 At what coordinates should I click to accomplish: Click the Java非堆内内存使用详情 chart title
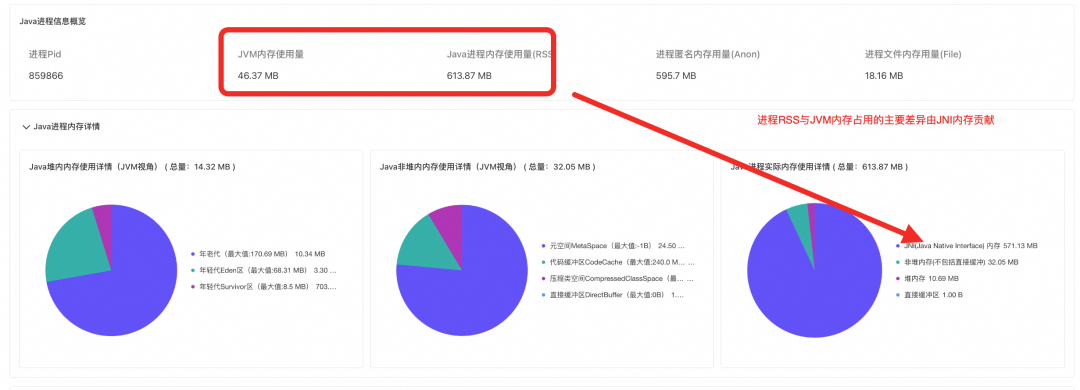tap(488, 167)
